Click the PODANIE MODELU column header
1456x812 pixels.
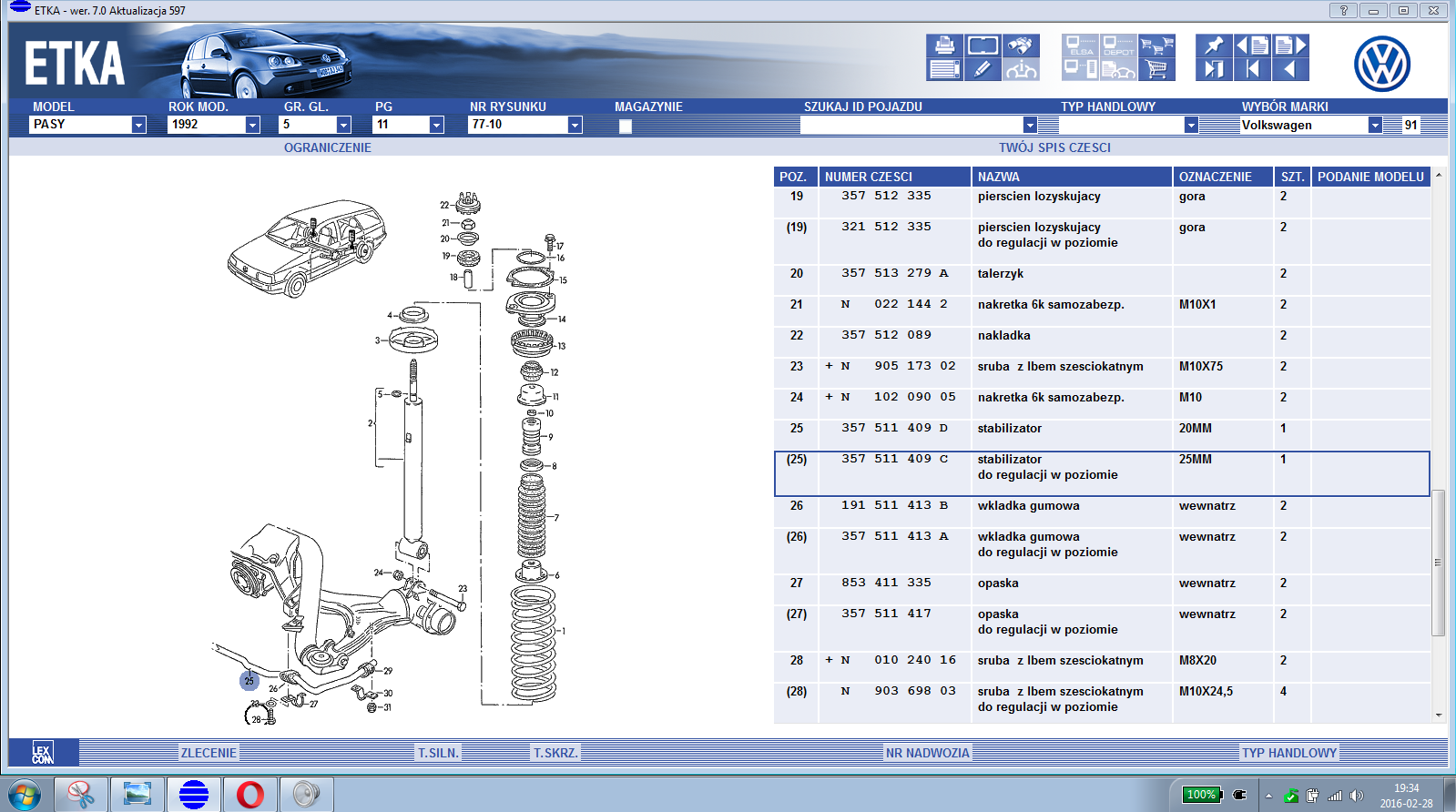(1370, 177)
